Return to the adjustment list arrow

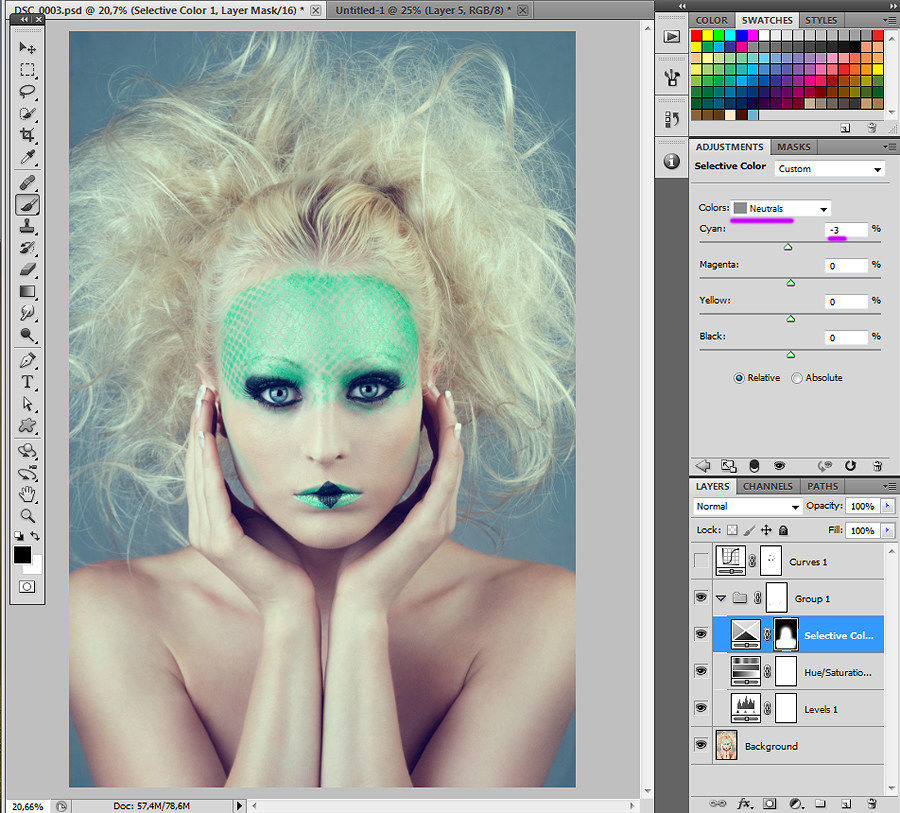[703, 466]
